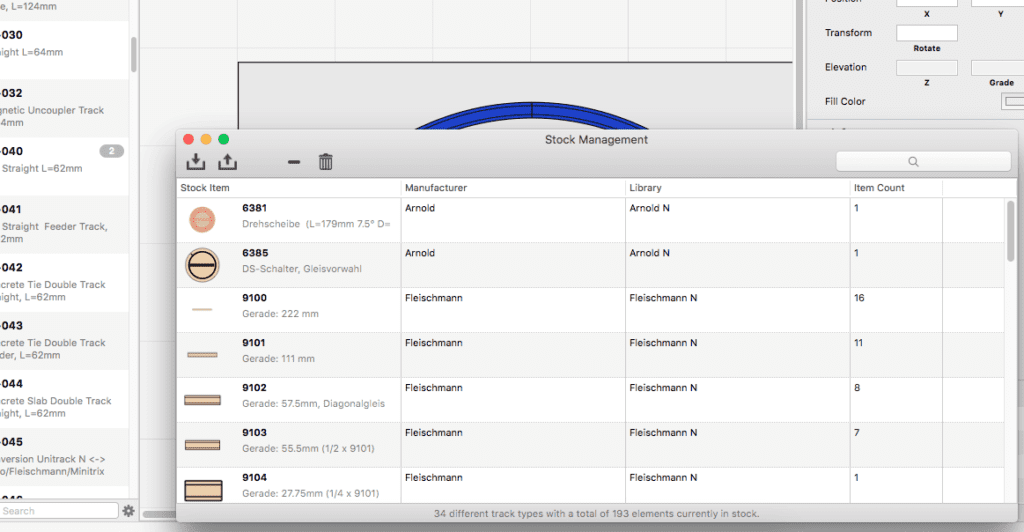Click the Stock Management search field

click(x=922, y=161)
